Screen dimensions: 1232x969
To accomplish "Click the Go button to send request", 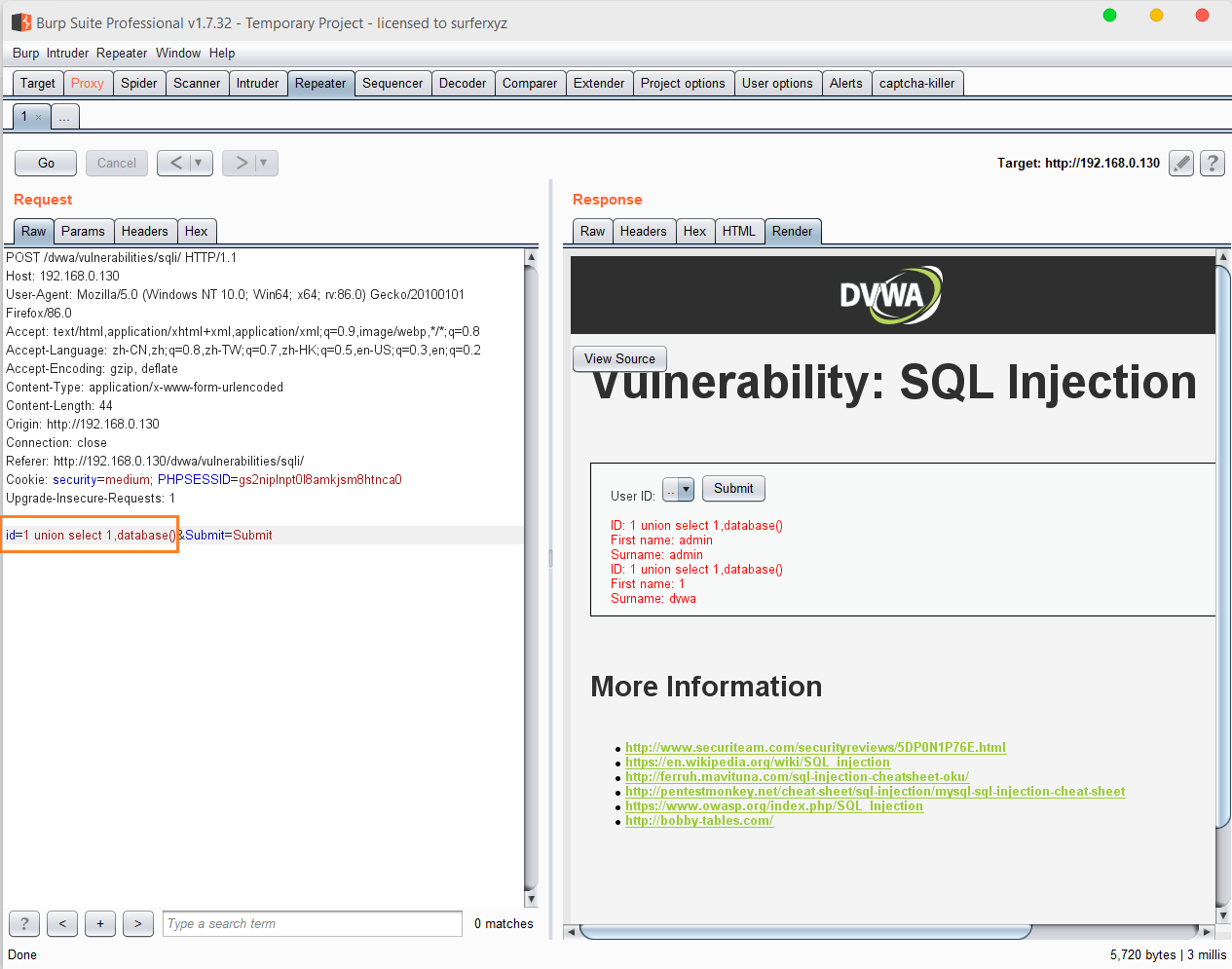I will click(46, 163).
